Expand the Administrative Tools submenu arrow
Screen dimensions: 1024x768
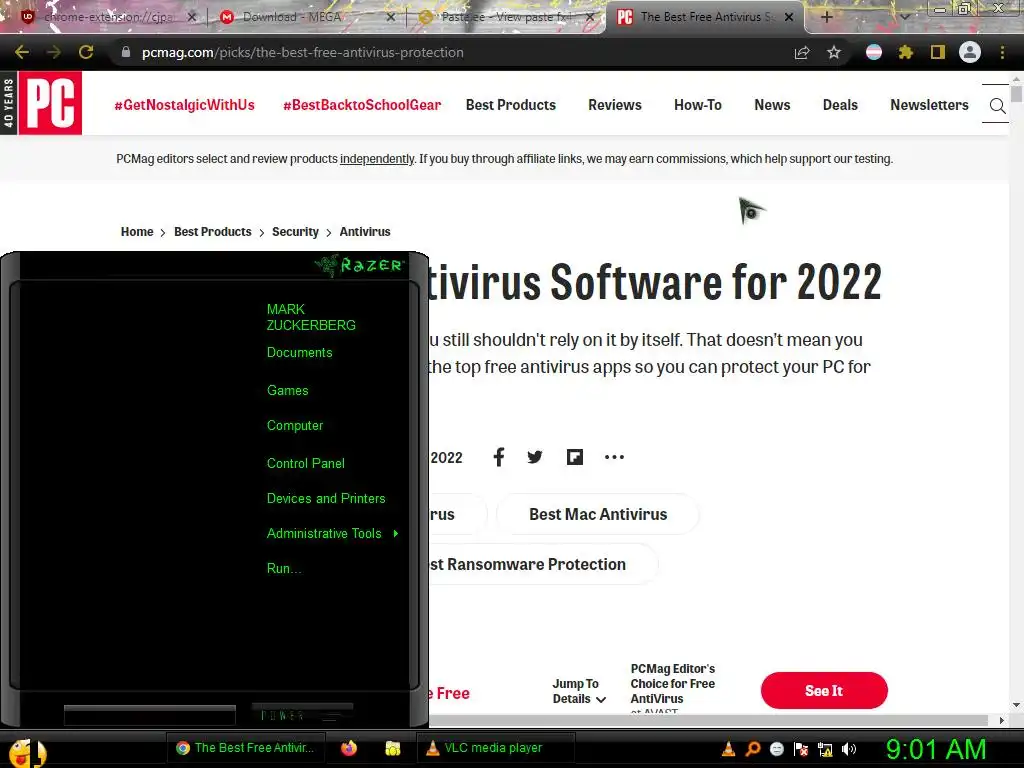[396, 534]
